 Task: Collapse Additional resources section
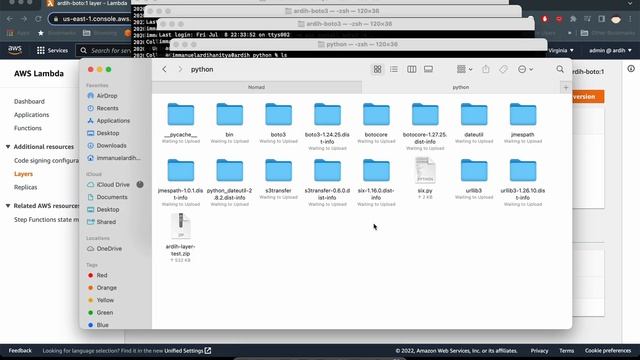(8, 147)
